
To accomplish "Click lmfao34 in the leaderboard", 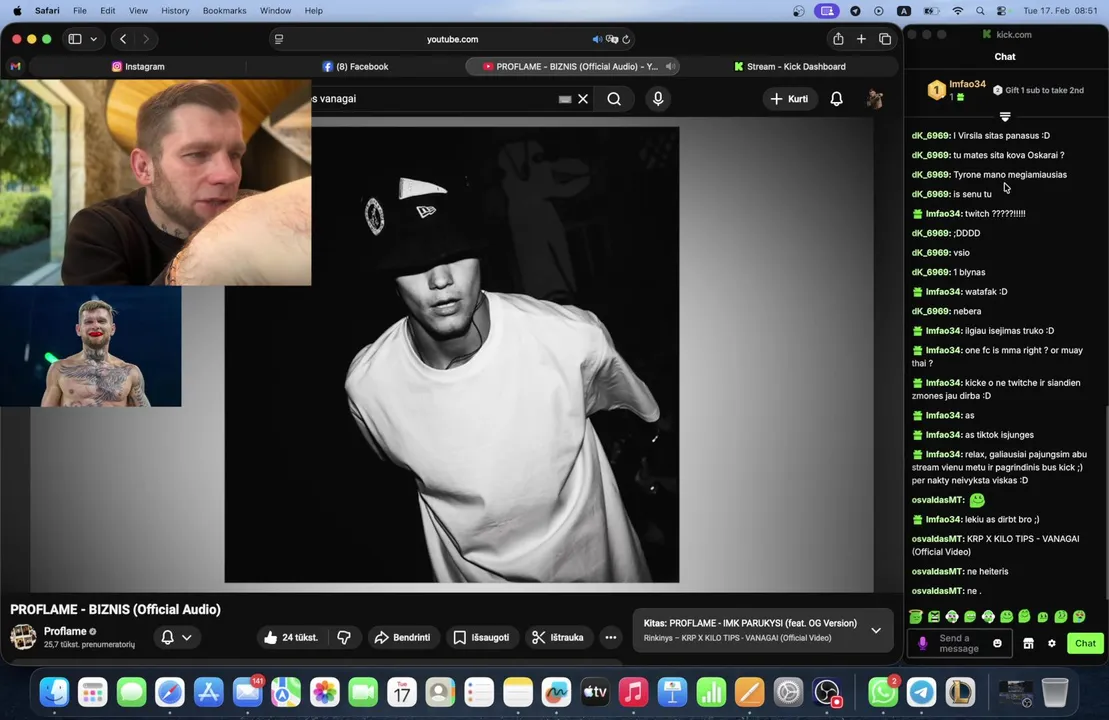I will [x=967, y=84].
